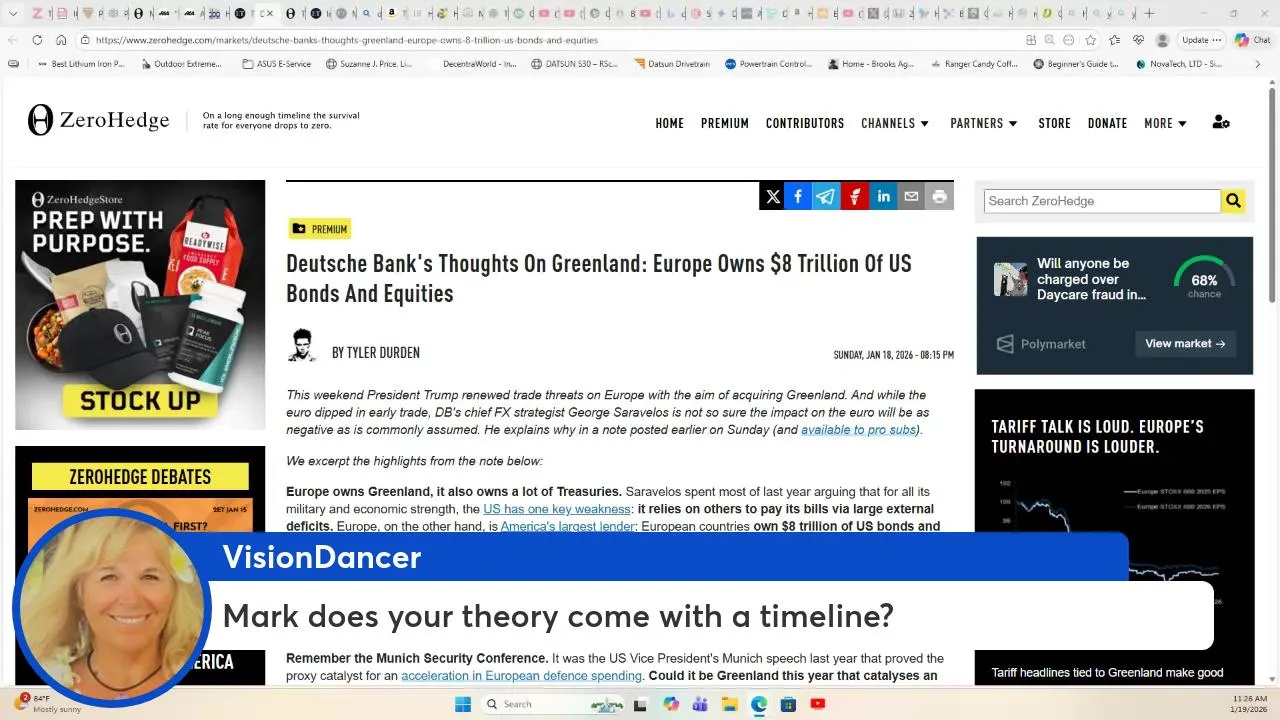Share the article via Telegram
The image size is (1280, 720).
[826, 197]
